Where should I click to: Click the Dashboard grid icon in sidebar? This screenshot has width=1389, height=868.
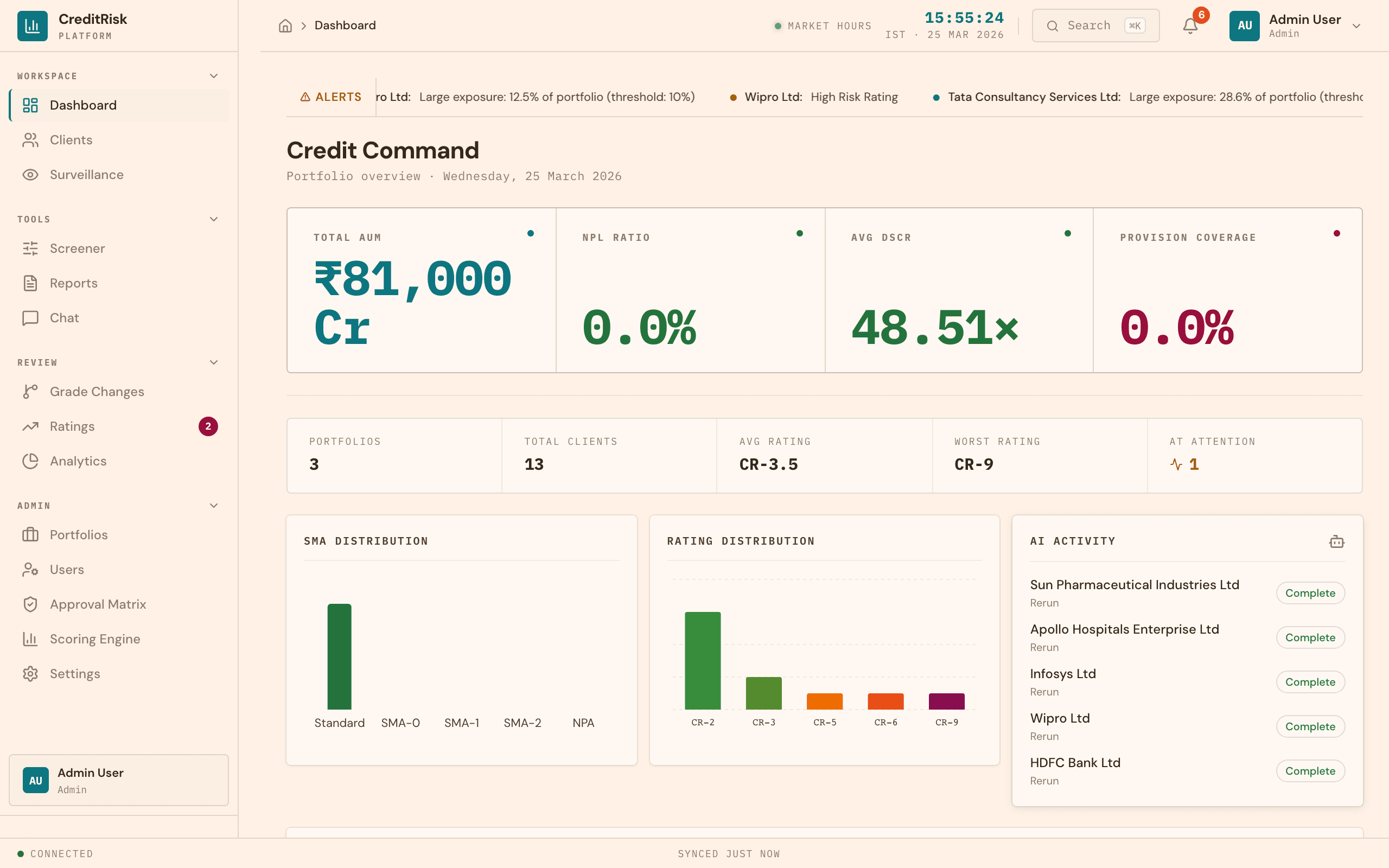pos(30,105)
